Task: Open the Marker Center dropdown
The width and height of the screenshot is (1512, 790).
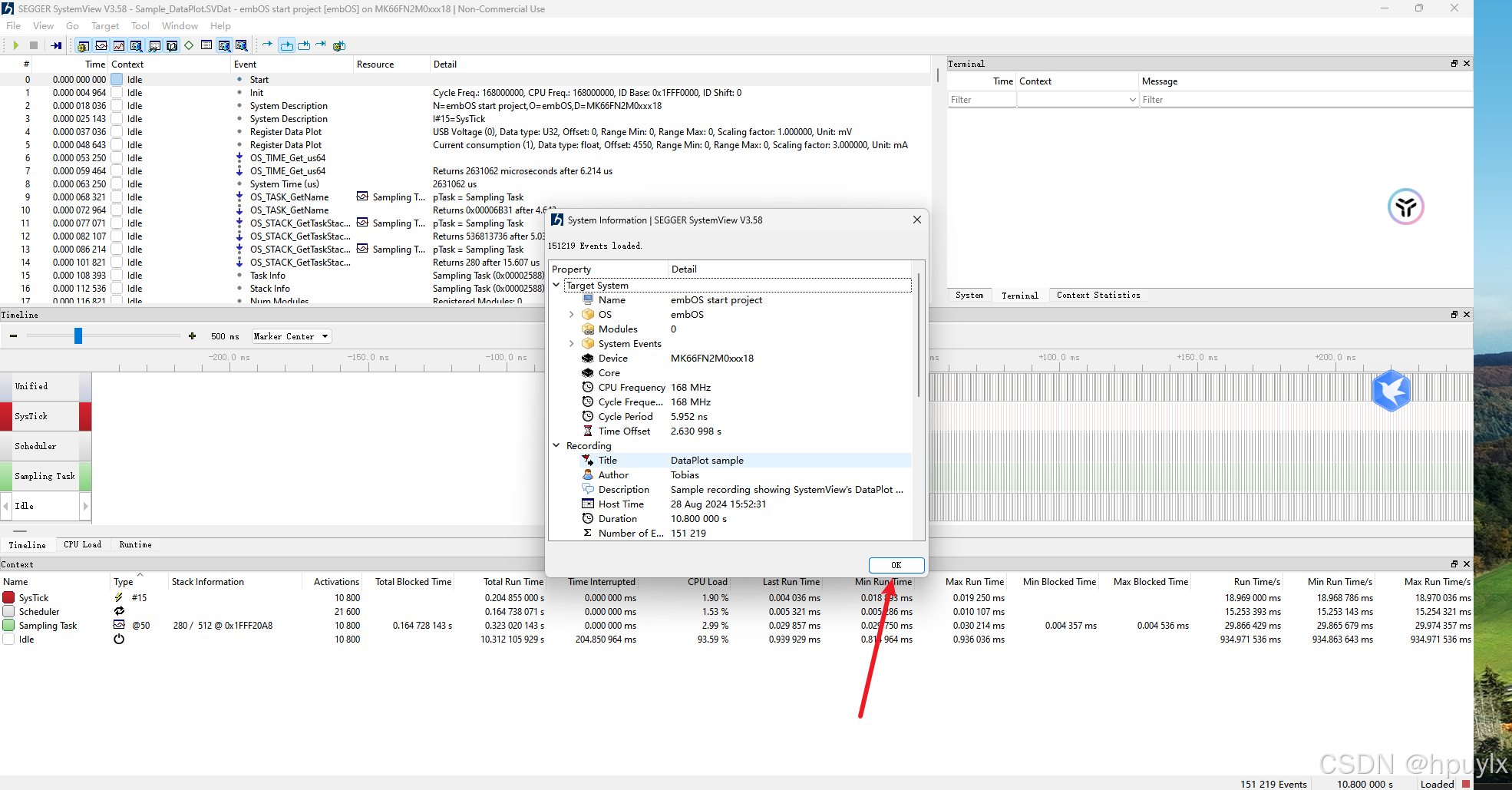Action: (x=291, y=336)
